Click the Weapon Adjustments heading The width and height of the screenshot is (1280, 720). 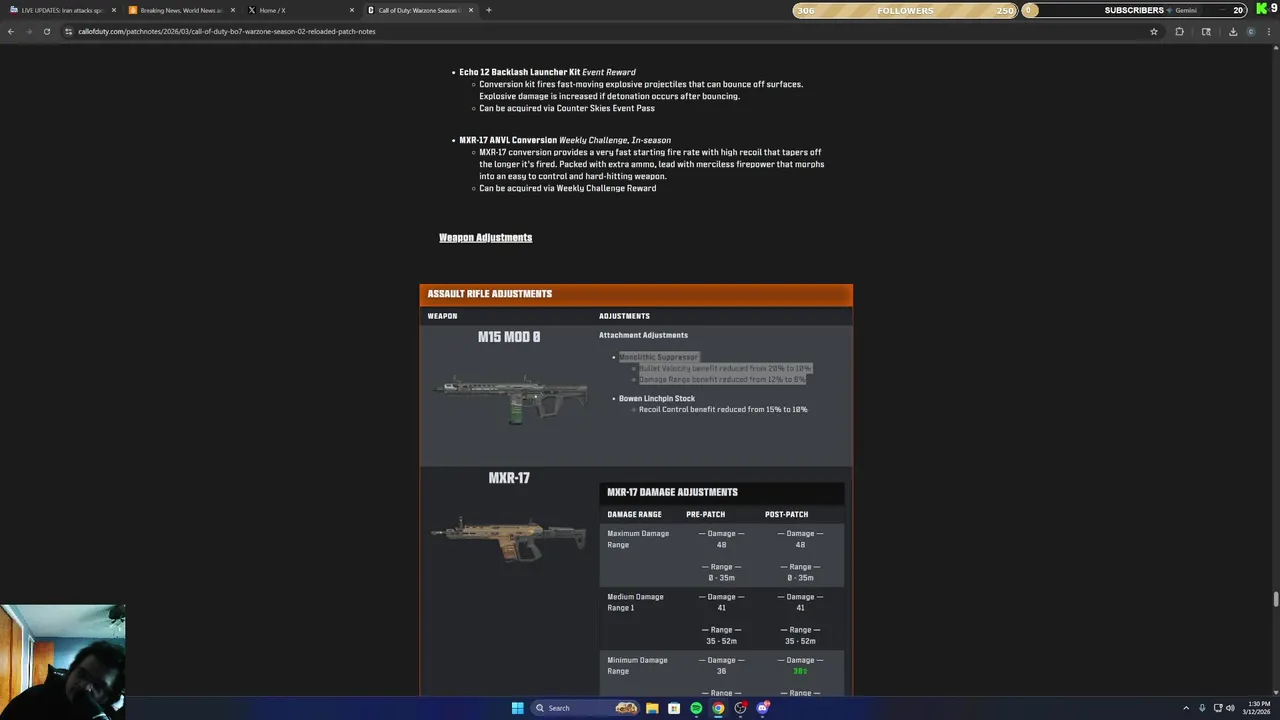[x=485, y=237]
